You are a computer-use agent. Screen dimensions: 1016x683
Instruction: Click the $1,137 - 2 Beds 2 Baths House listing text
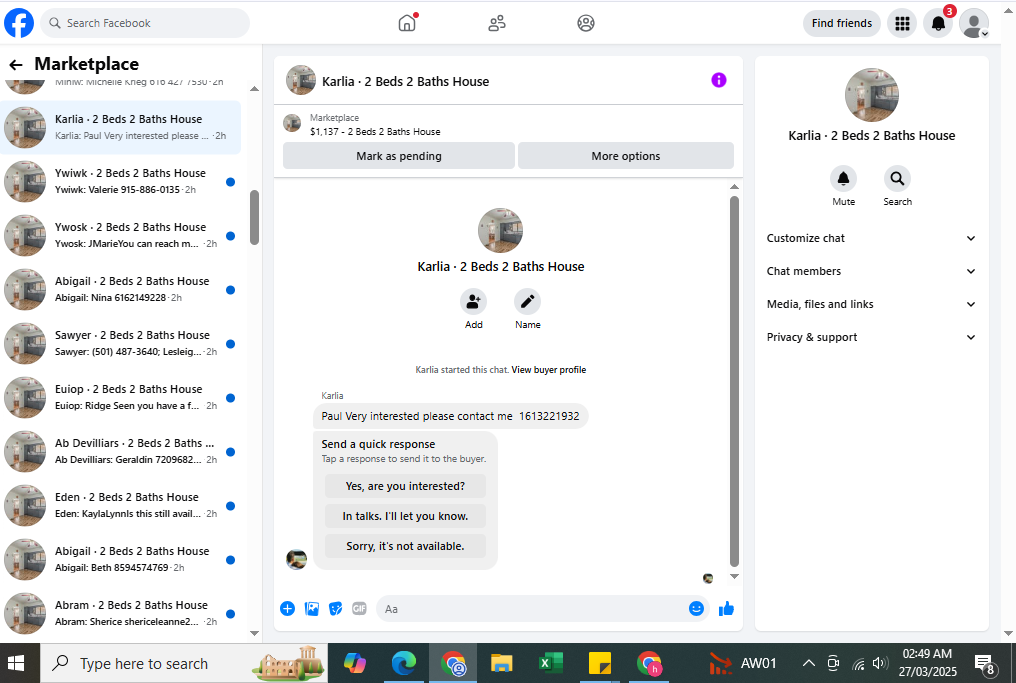tap(375, 132)
